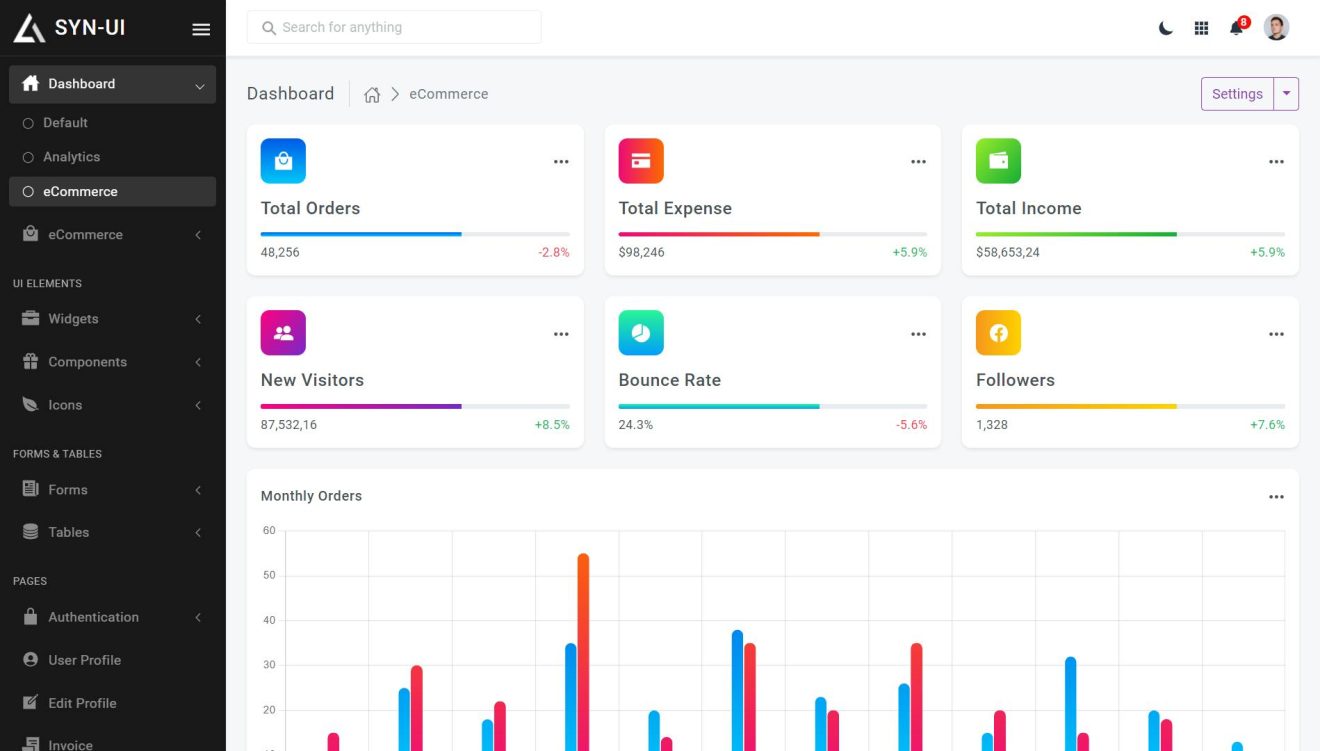Open the Settings split-button dropdown arrow
The image size is (1320, 751).
click(x=1287, y=93)
